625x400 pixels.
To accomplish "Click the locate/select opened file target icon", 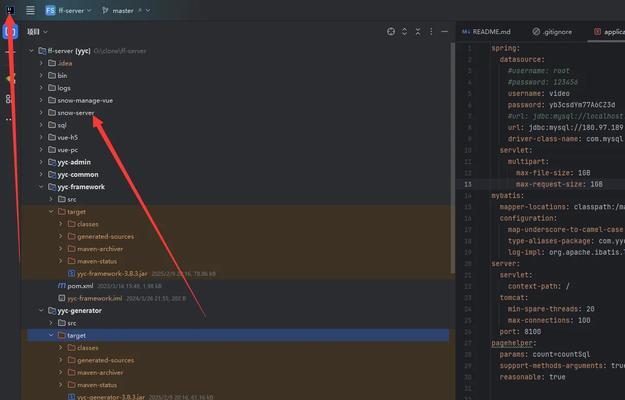I will pos(391,32).
